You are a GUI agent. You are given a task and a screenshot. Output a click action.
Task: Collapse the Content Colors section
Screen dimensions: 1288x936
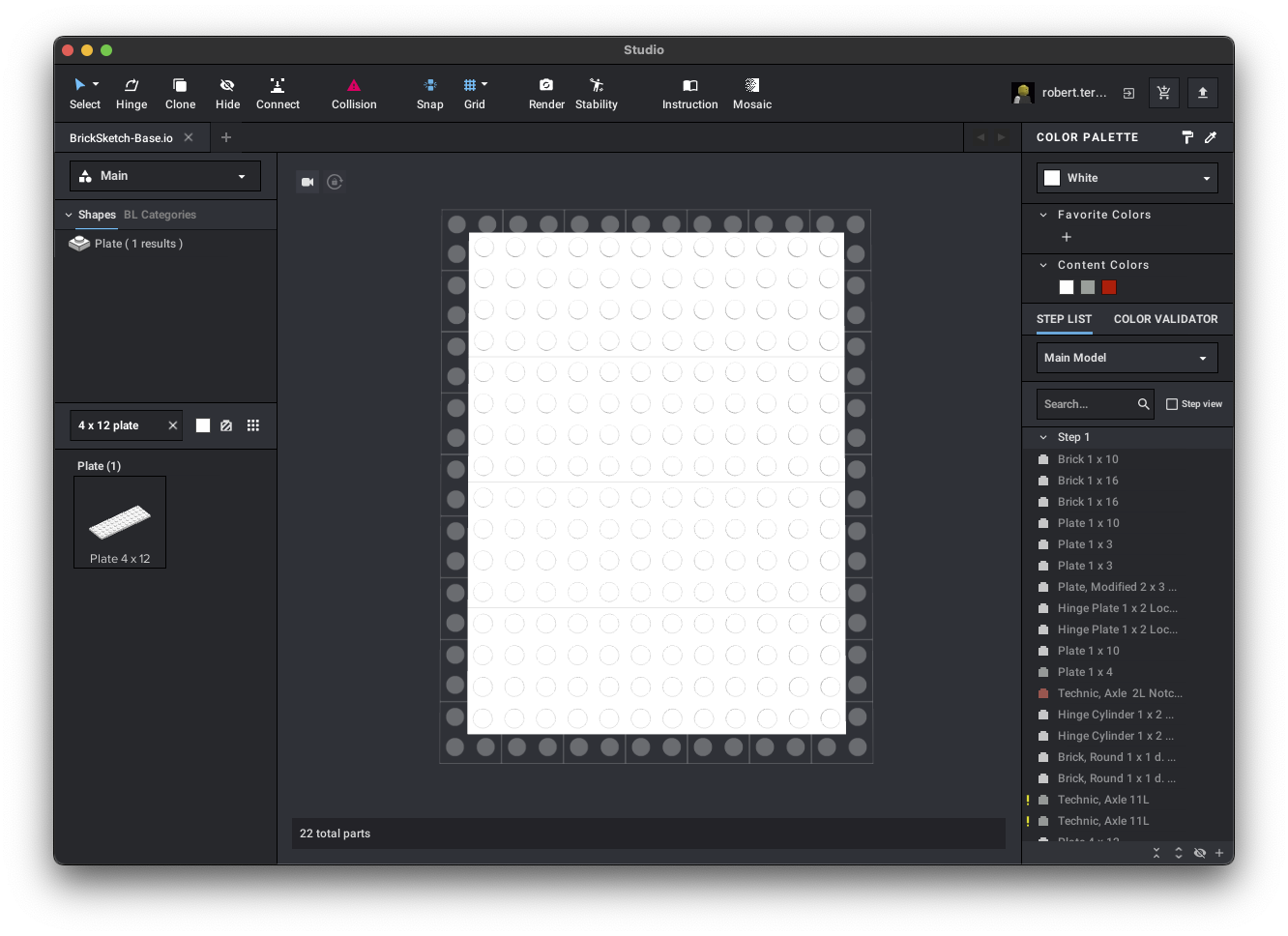click(1043, 265)
